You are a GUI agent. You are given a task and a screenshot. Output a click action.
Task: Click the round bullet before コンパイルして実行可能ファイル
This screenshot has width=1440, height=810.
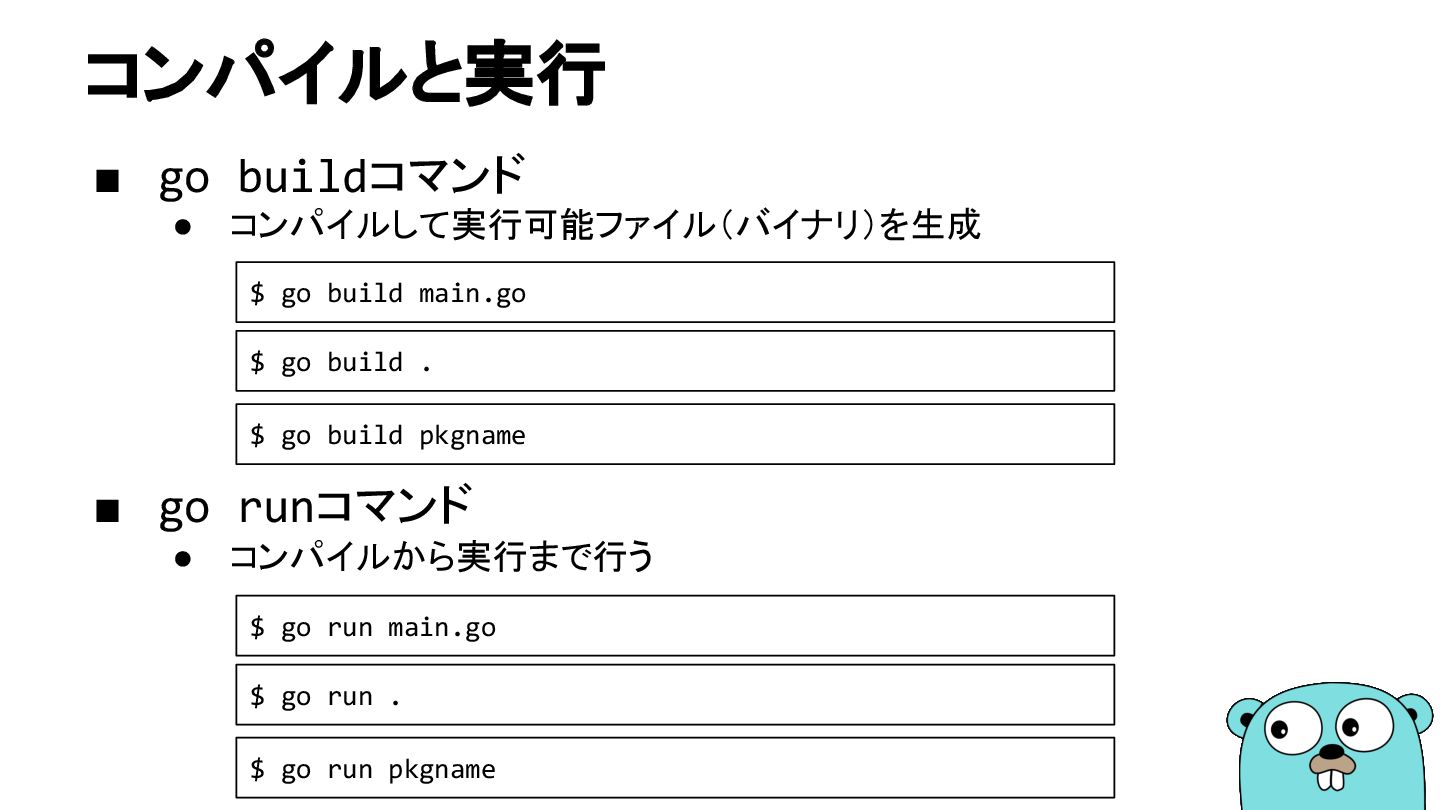click(x=183, y=227)
